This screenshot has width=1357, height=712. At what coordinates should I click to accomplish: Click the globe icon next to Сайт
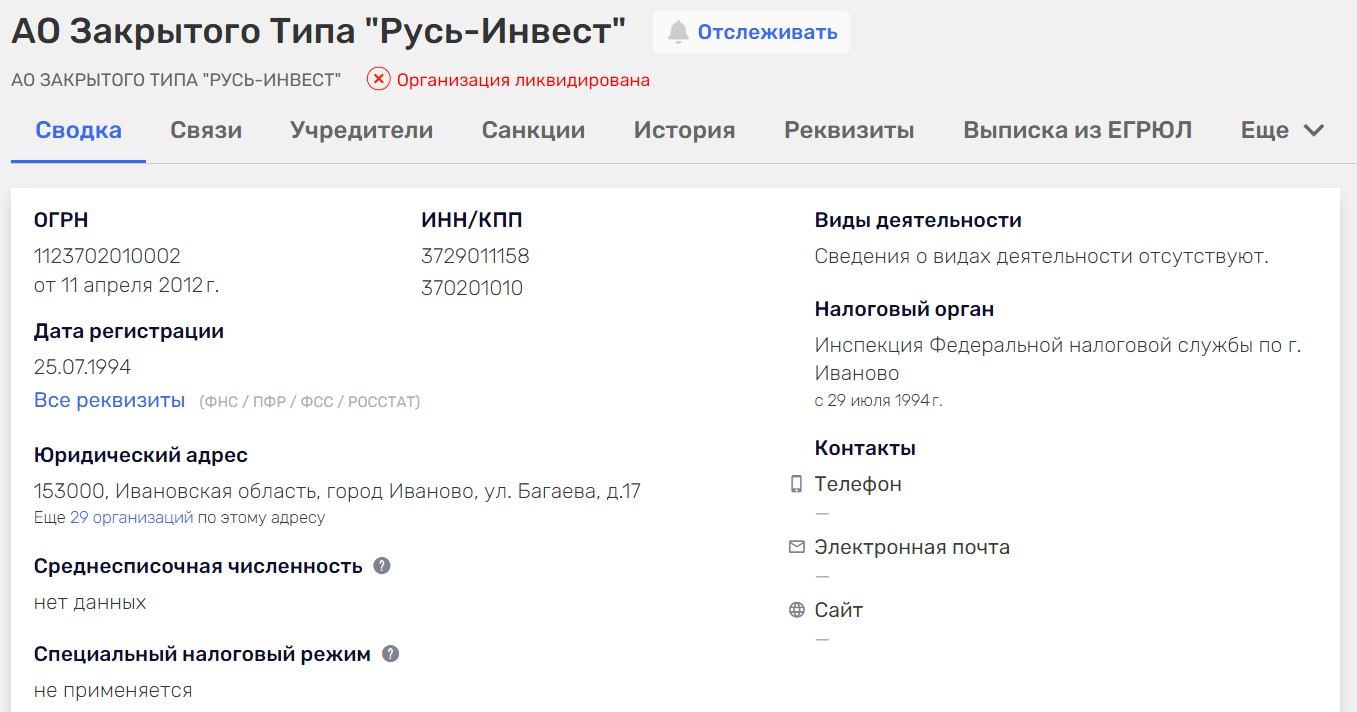796,610
